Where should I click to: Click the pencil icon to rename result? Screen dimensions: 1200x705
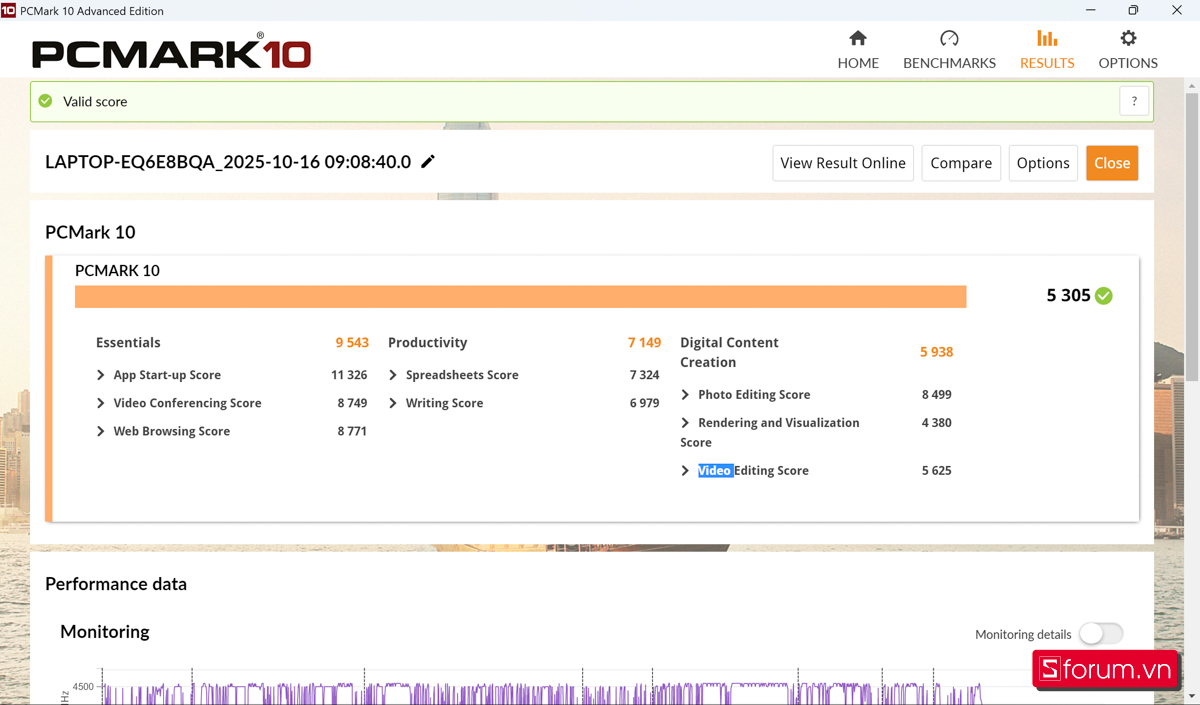pyautogui.click(x=428, y=162)
